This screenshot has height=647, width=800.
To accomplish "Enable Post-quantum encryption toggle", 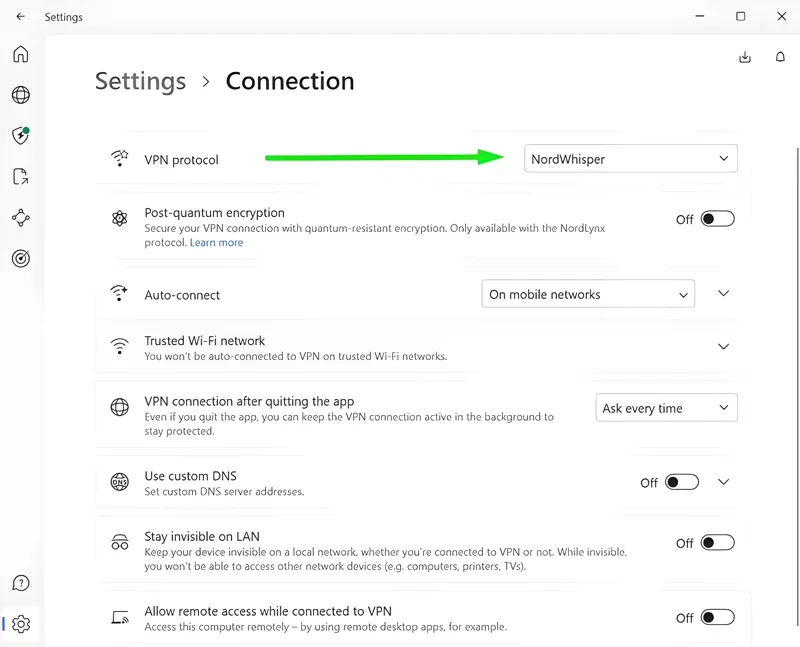I will [x=717, y=219].
